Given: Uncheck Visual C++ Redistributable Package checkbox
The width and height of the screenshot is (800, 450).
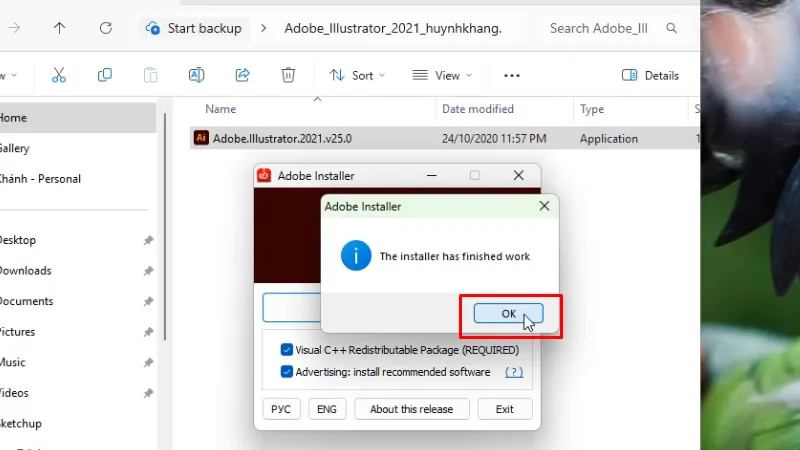Looking at the screenshot, I should click(286, 350).
